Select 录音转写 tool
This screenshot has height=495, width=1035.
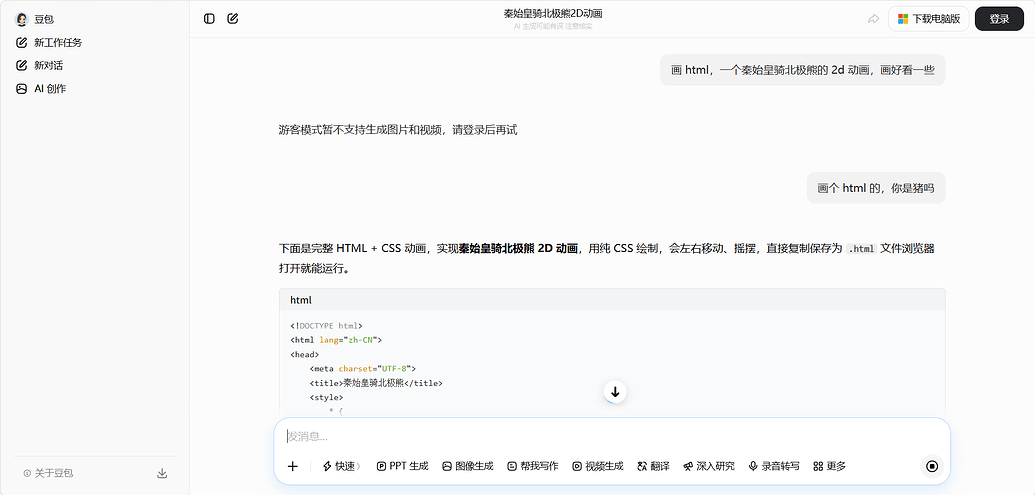click(x=774, y=466)
